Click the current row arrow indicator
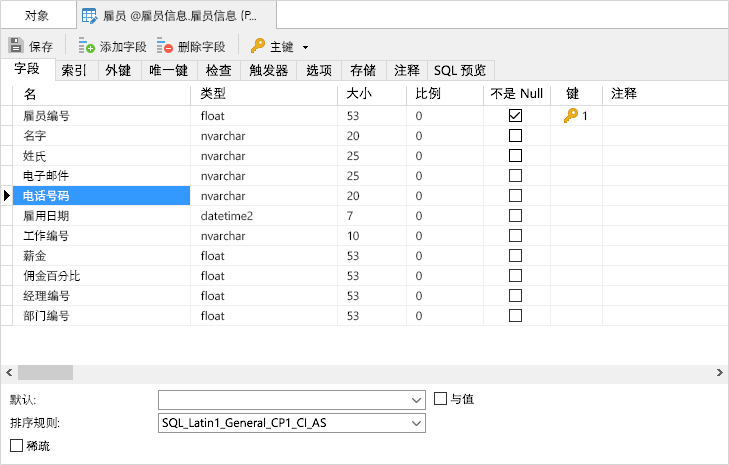Screen dimensions: 729x465 [x=7, y=196]
